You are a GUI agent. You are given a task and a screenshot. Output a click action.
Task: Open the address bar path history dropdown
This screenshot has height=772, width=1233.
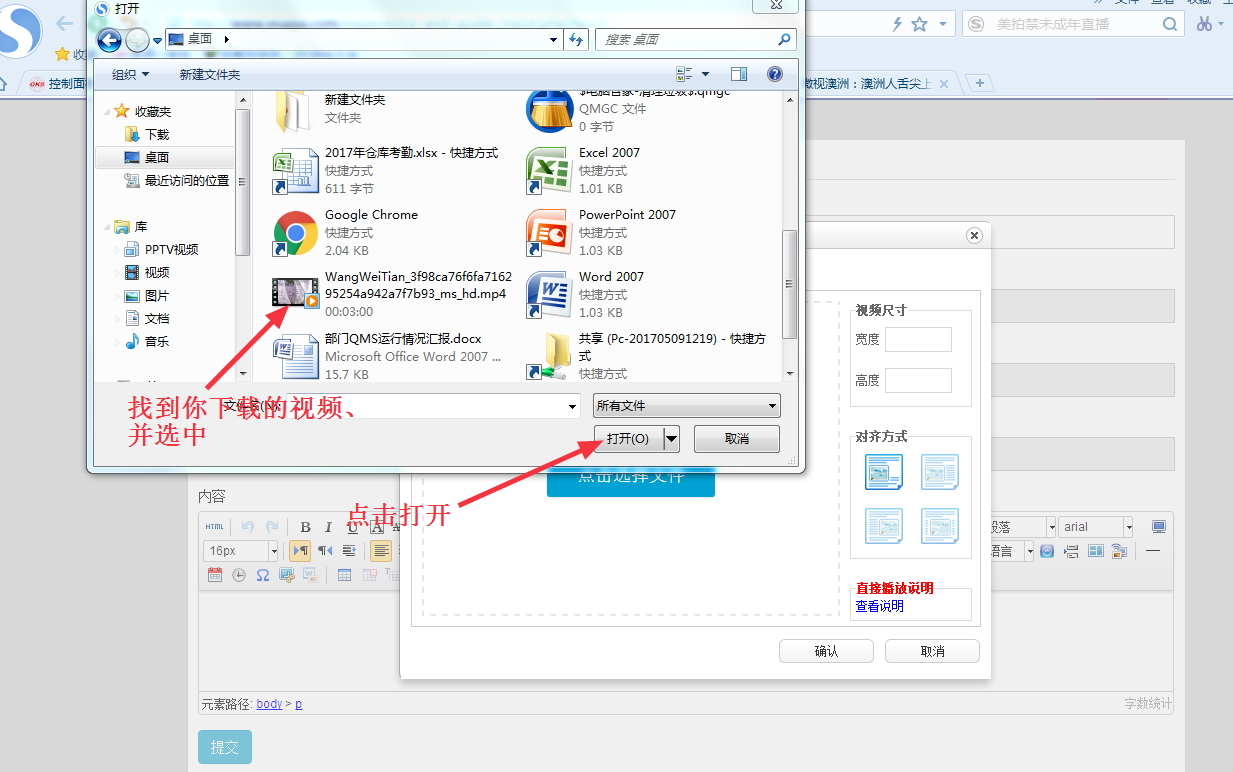554,40
